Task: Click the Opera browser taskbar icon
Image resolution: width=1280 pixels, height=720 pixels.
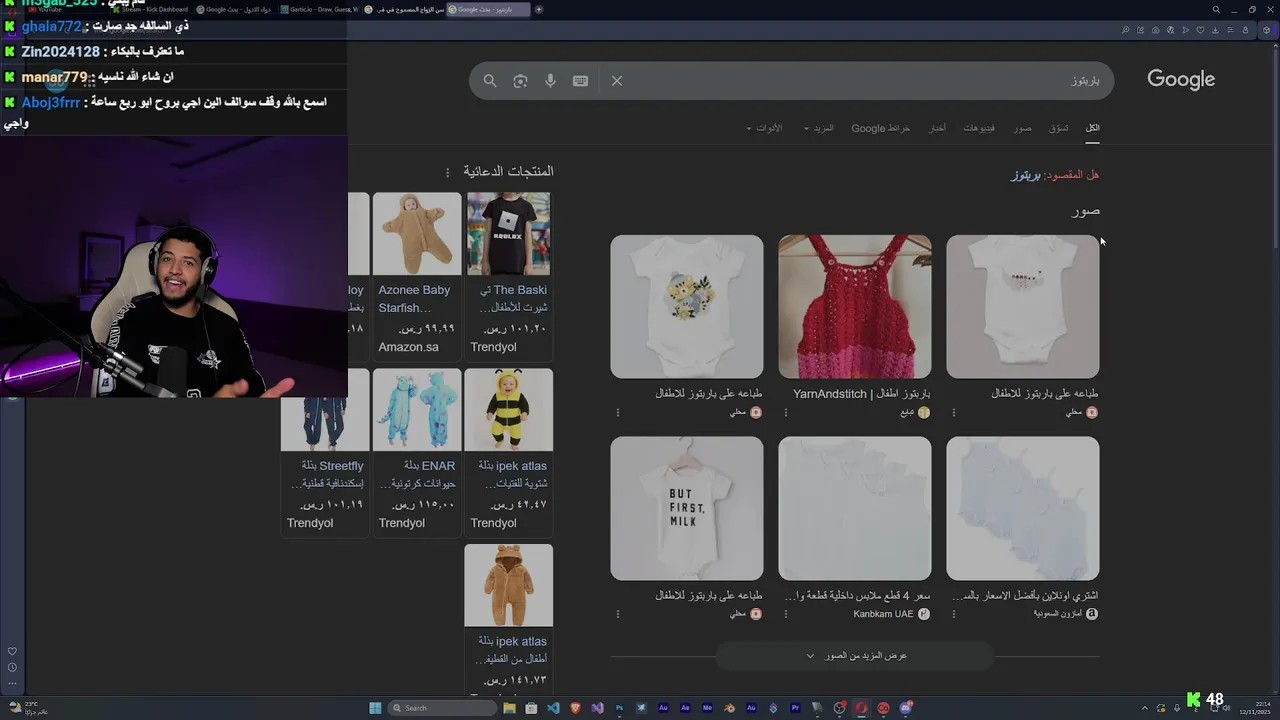Action: coord(861,708)
